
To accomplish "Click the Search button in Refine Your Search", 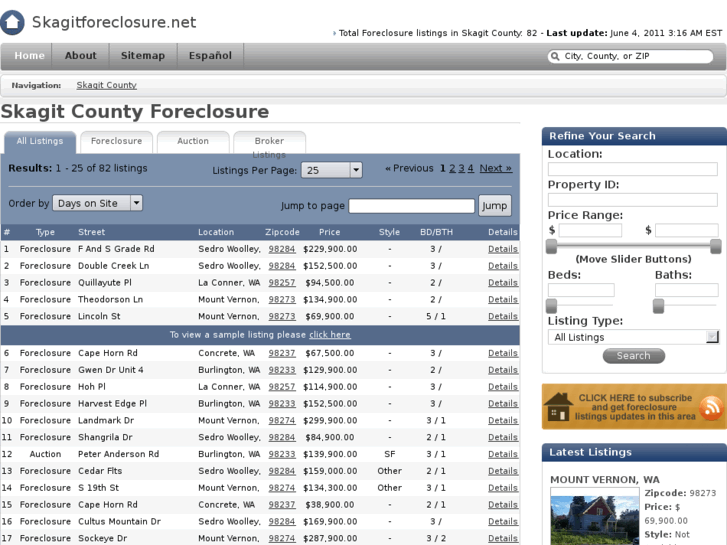I will click(x=633, y=356).
